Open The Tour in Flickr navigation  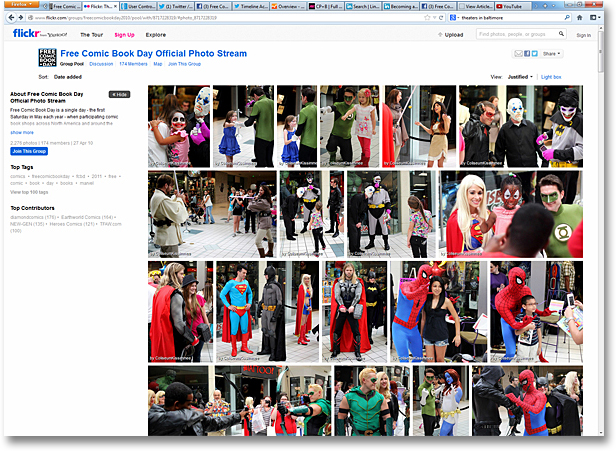click(x=92, y=35)
